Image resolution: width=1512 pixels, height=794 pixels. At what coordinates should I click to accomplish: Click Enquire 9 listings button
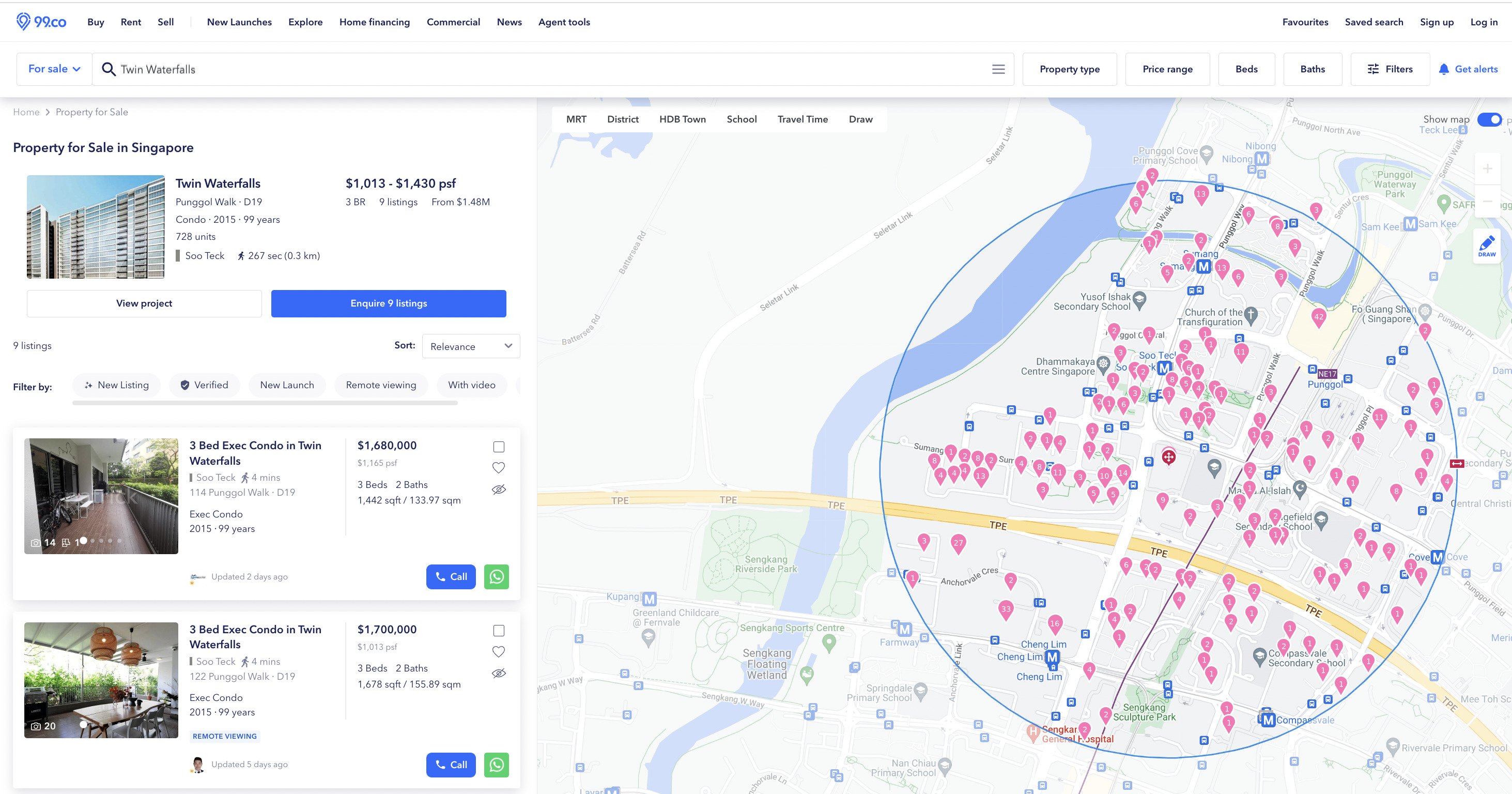click(389, 303)
